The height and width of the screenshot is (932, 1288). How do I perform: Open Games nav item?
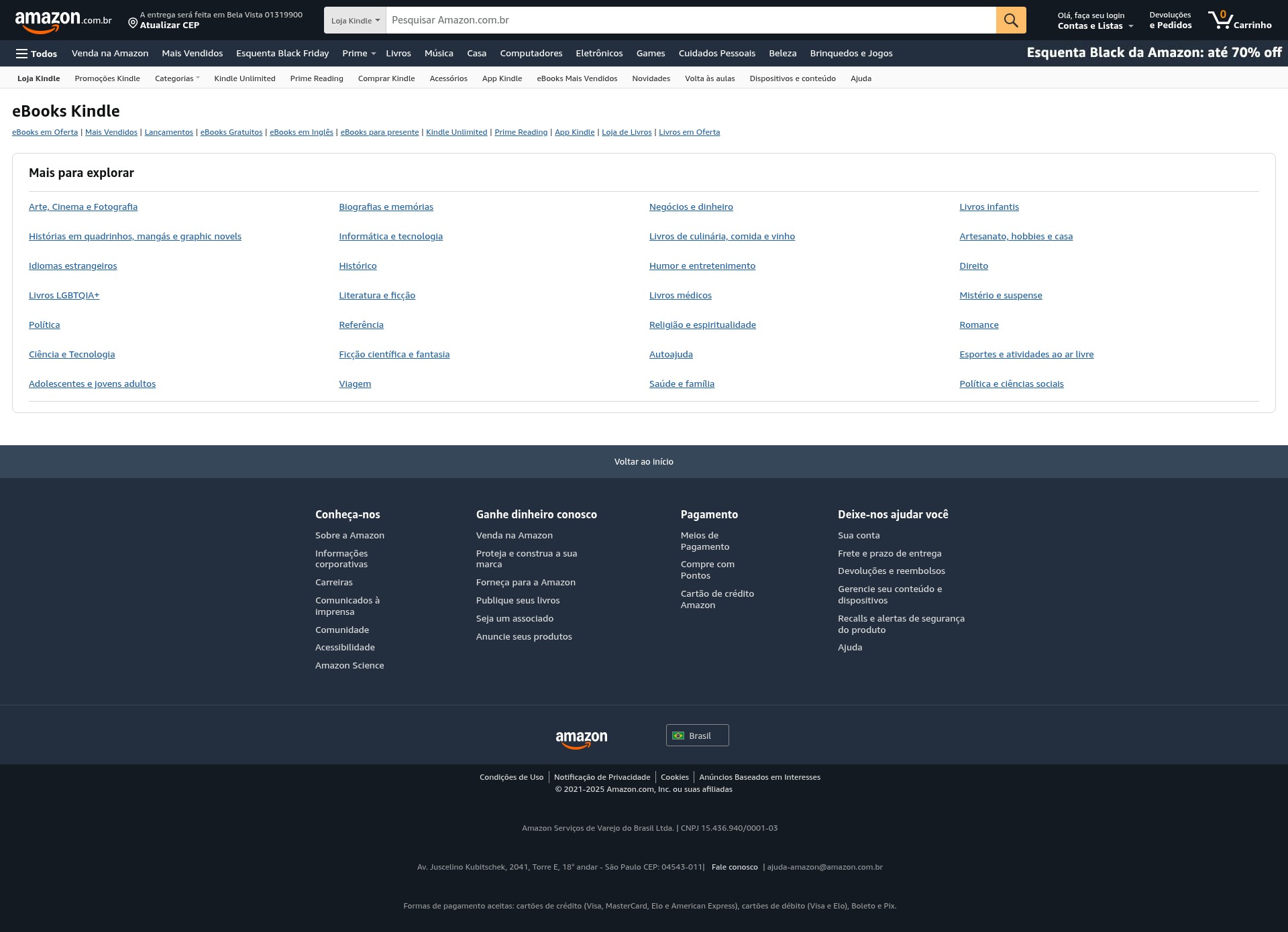651,54
